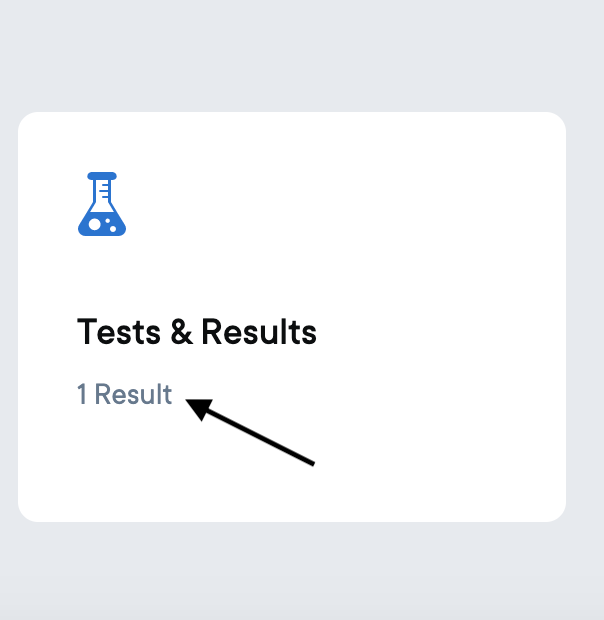Open the Tests & Results heading
Viewport: 604px width, 620px height.
point(197,332)
